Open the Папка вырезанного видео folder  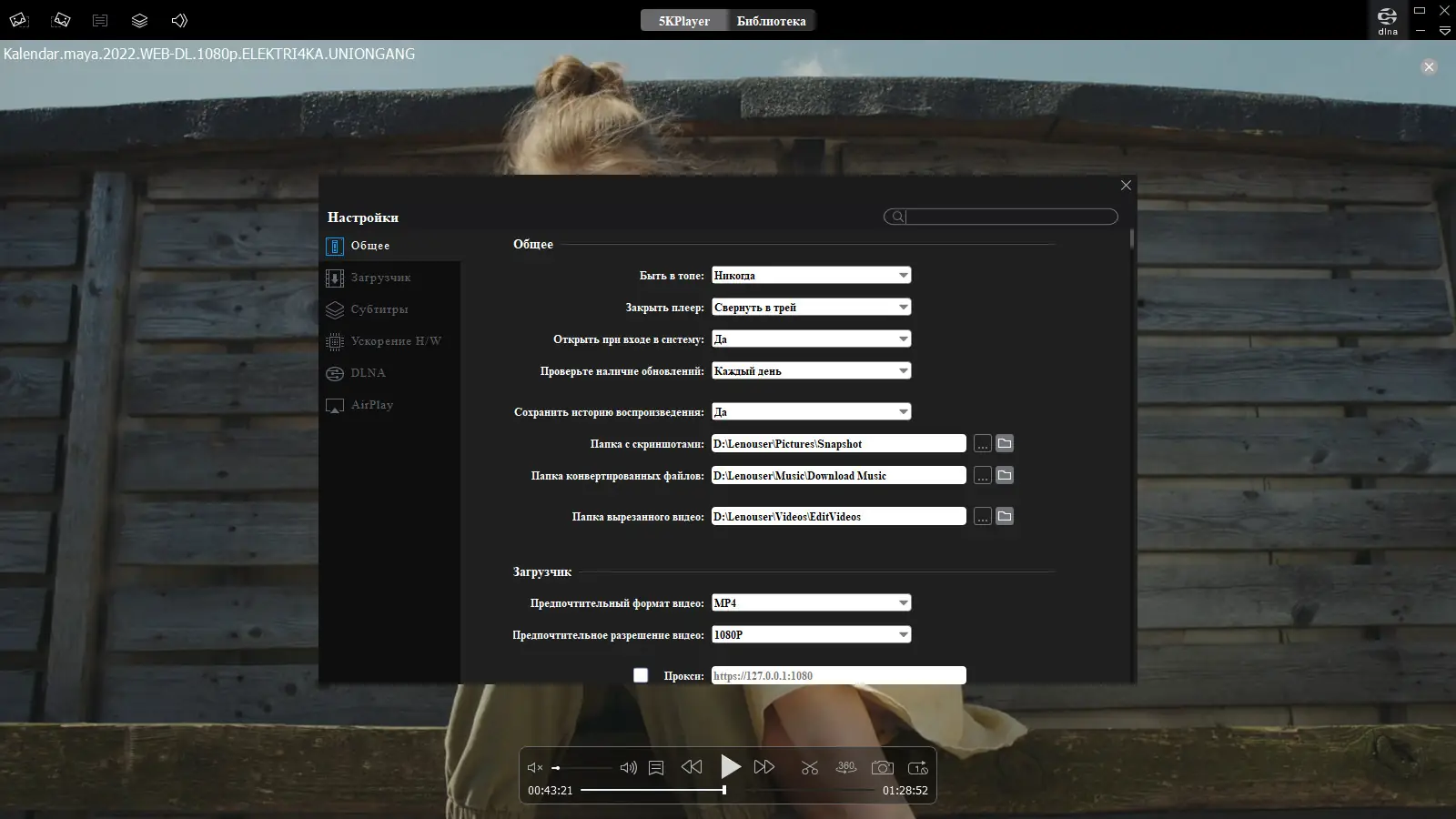click(1005, 517)
